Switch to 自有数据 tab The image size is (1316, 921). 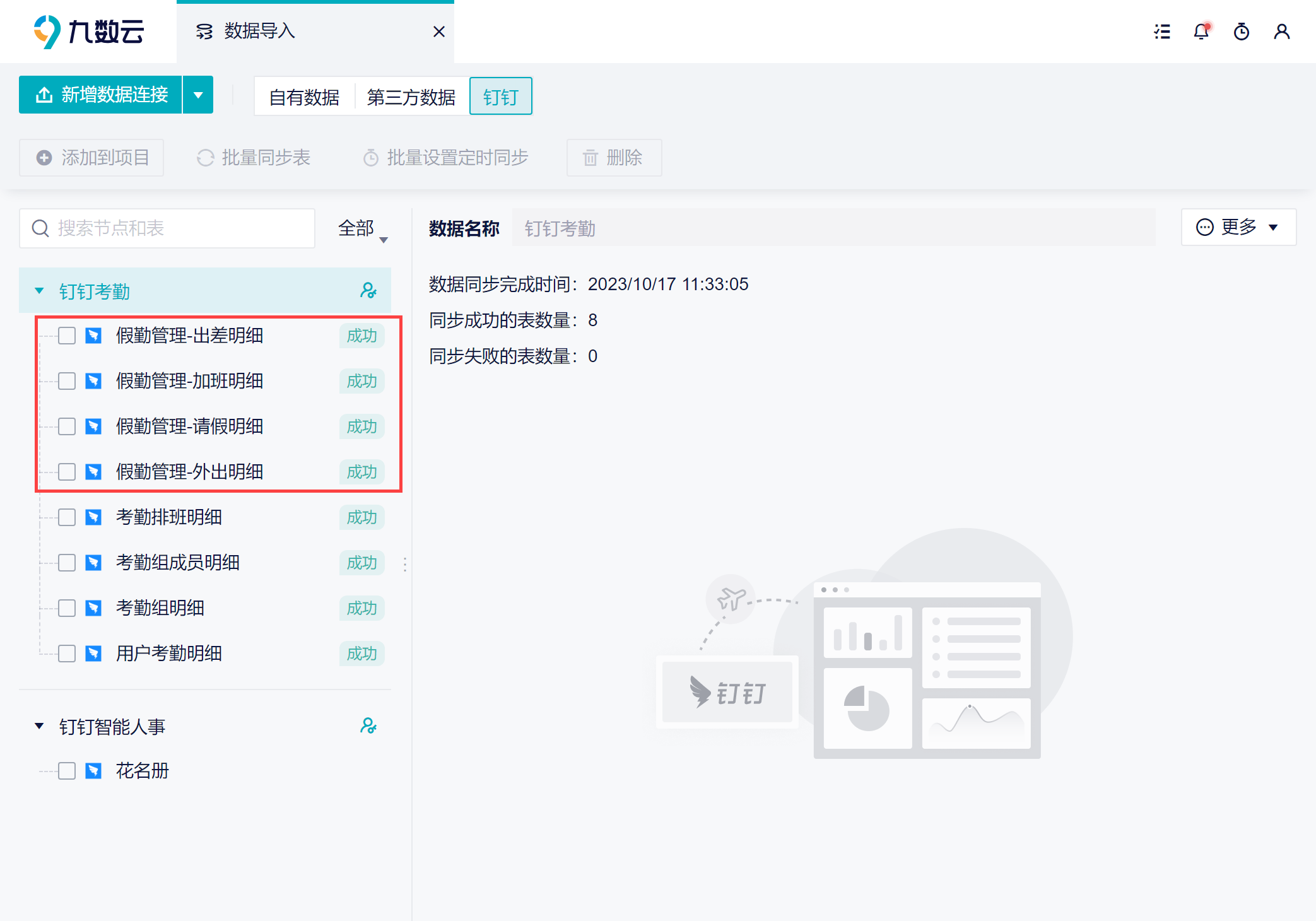coord(304,97)
